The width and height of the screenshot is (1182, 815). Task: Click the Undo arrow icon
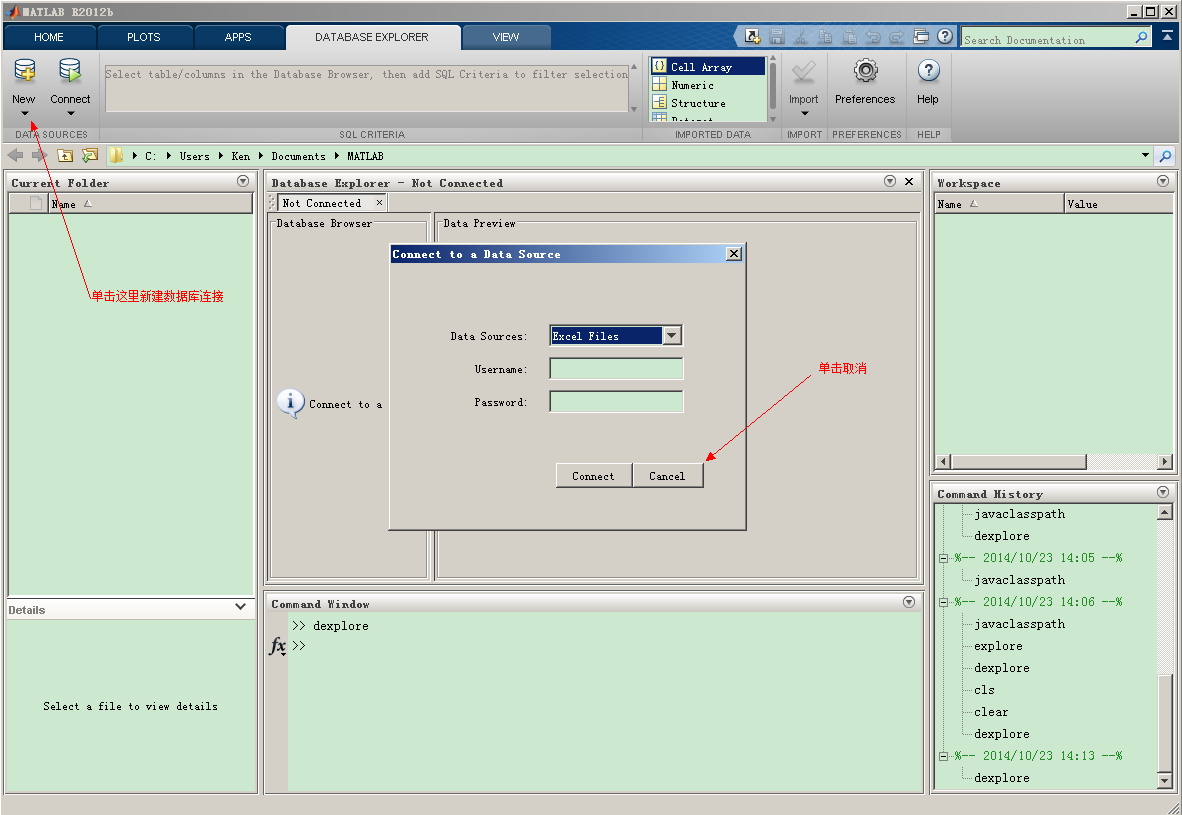(873, 36)
